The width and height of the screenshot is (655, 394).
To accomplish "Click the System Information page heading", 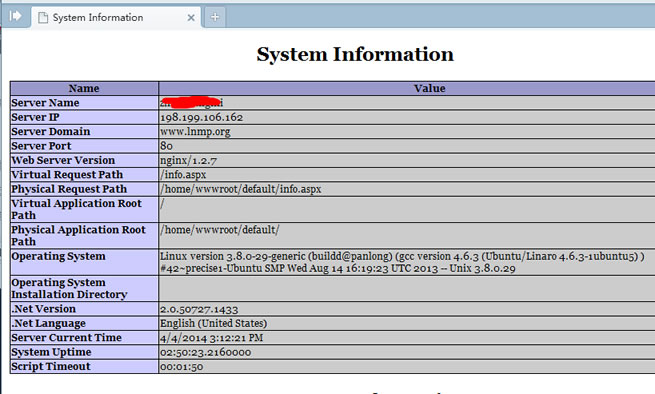I will [355, 54].
